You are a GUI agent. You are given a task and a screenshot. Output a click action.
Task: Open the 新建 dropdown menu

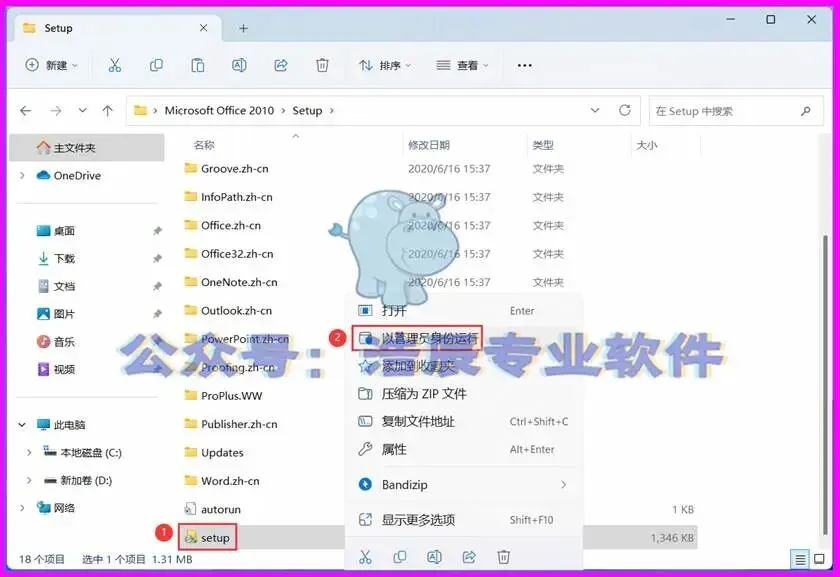click(x=51, y=65)
